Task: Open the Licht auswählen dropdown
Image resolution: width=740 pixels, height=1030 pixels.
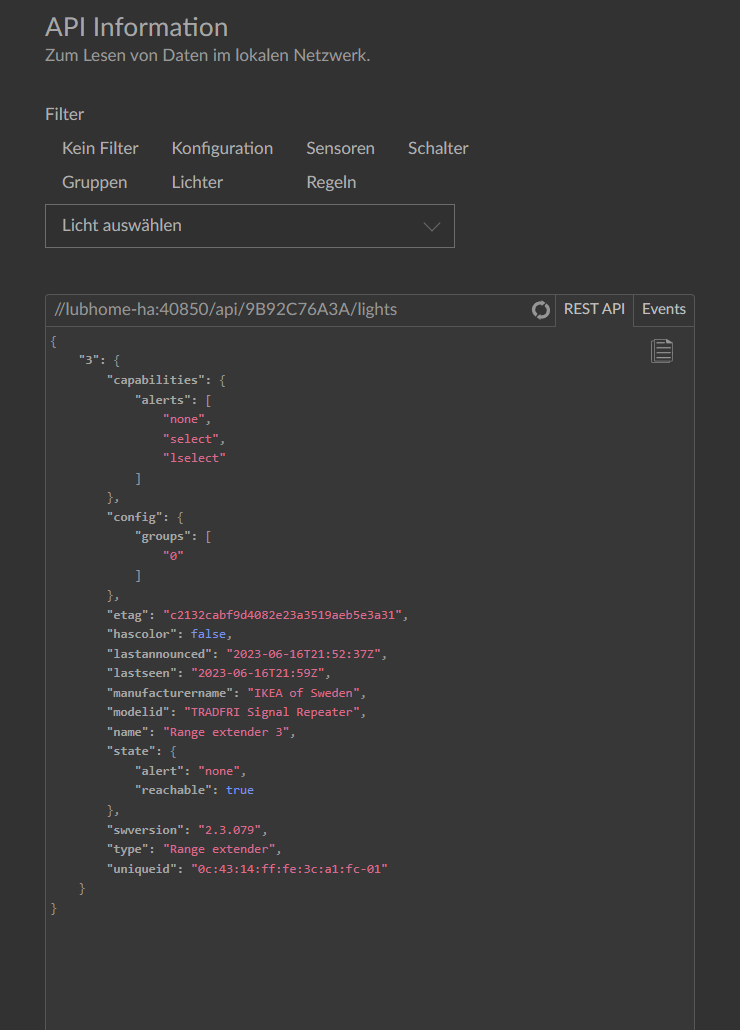Action: pyautogui.click(x=250, y=226)
